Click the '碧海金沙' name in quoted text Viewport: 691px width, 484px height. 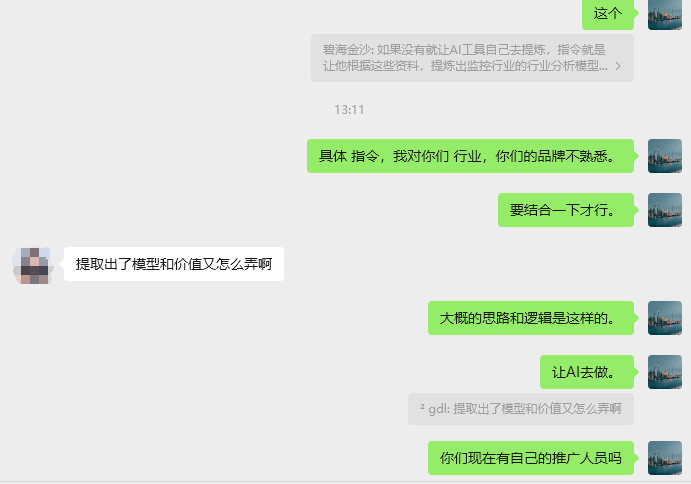346,50
